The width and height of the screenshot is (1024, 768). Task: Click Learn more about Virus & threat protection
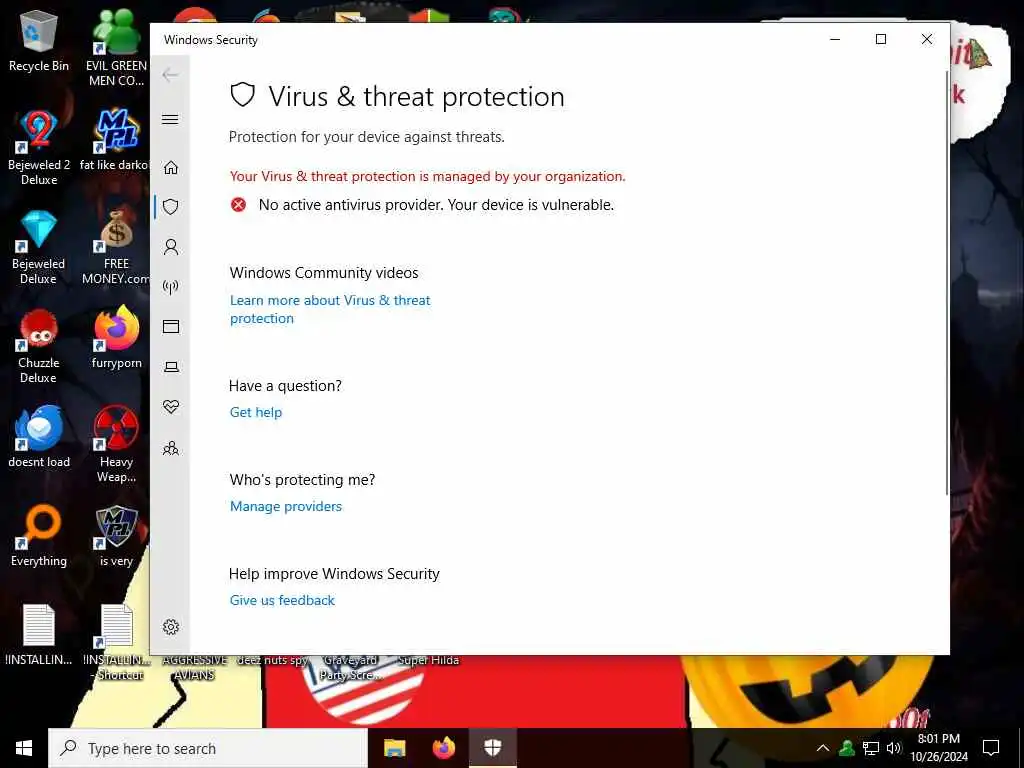[330, 309]
